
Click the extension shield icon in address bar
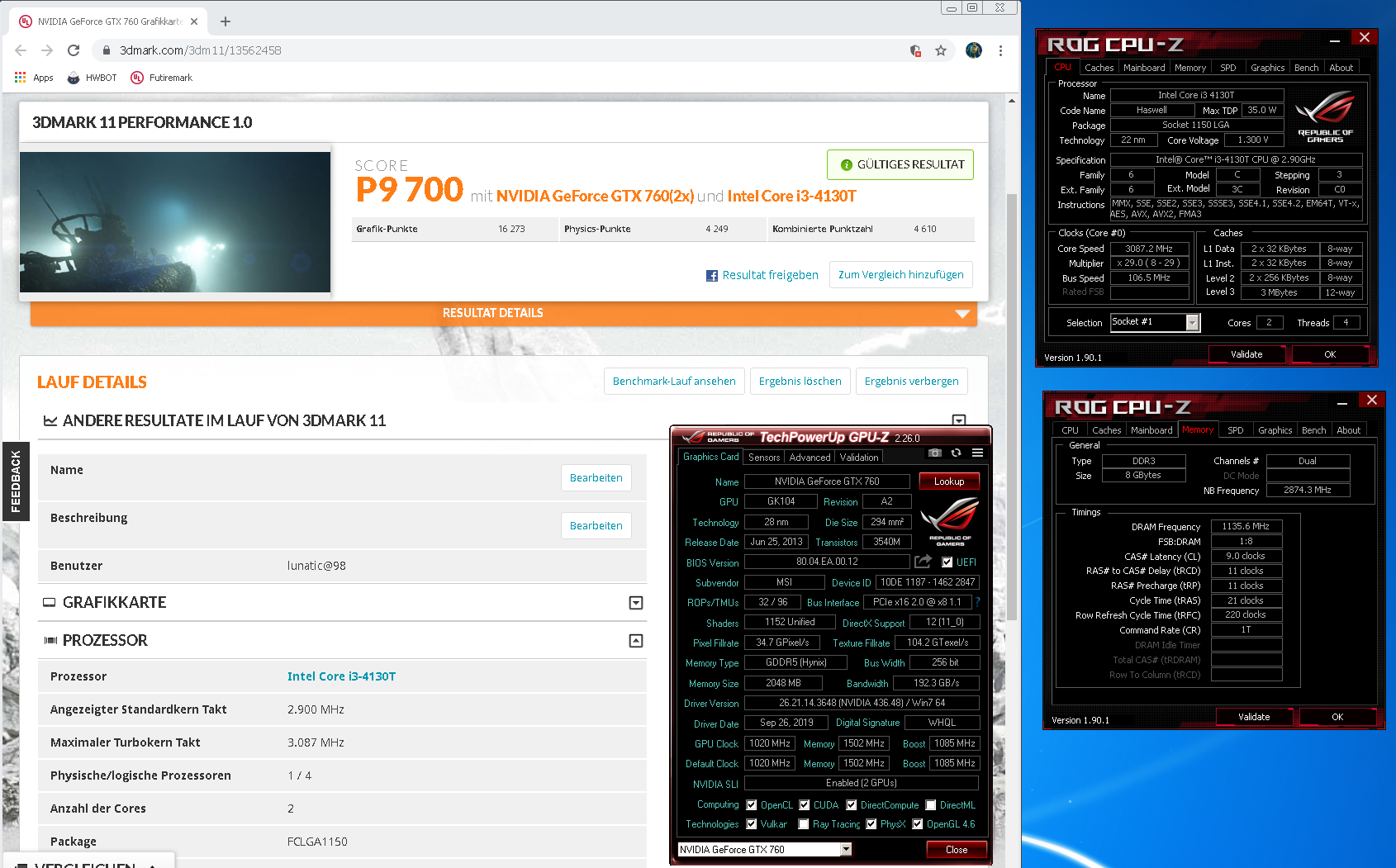915,50
